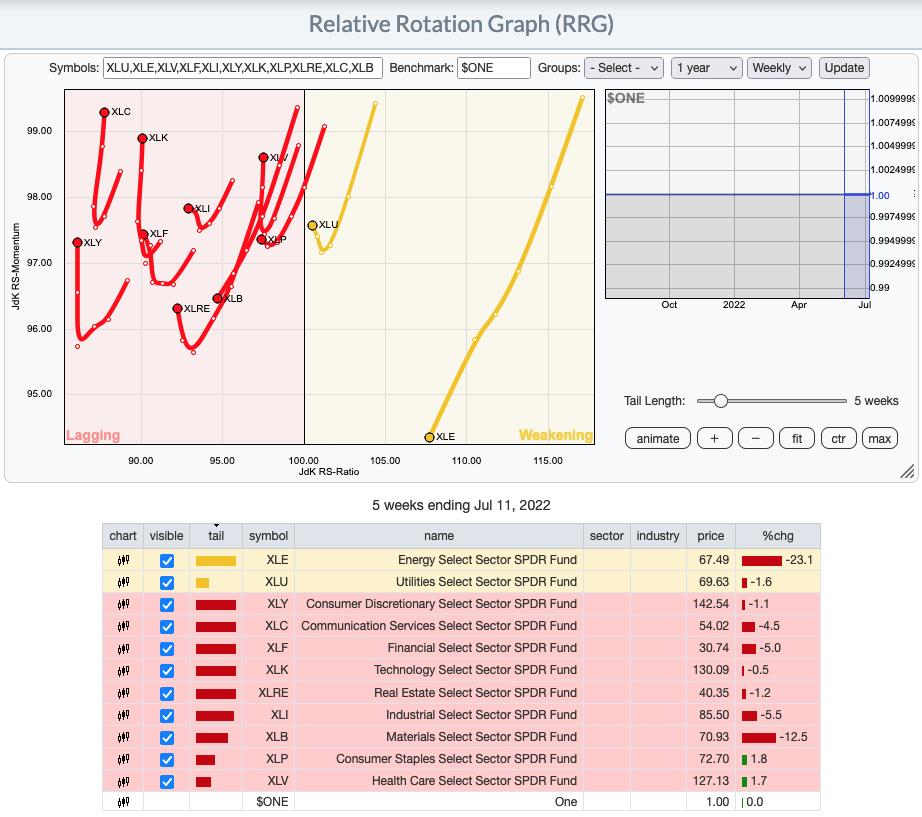This screenshot has width=922, height=817.
Task: Sort table by symbol column header
Action: pos(268,536)
